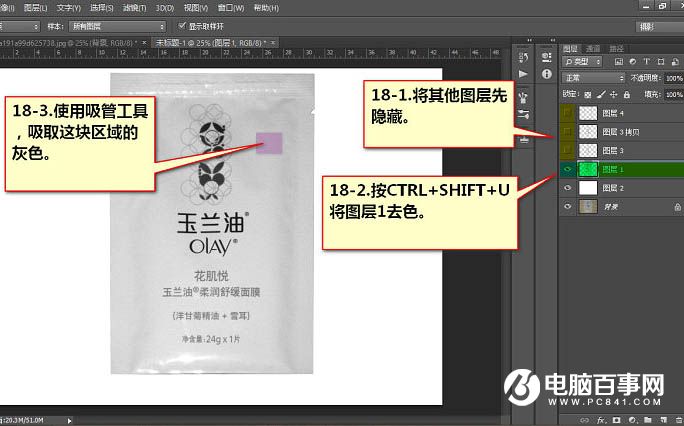This screenshot has width=684, height=426.
Task: Select 图层 2 white thumbnail
Action: (588, 188)
